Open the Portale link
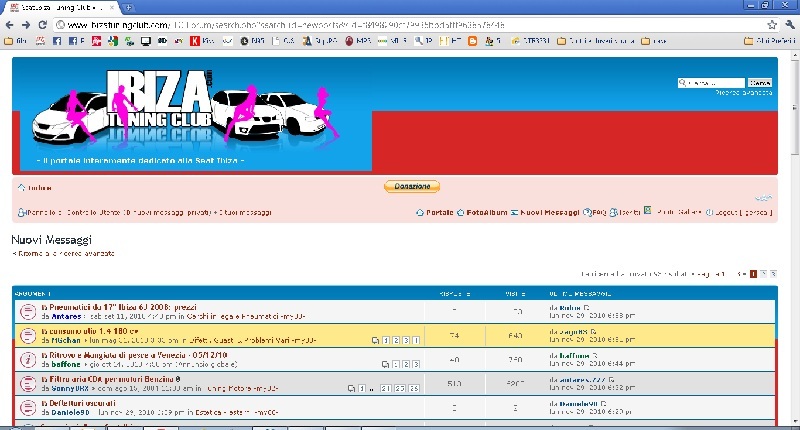 pyautogui.click(x=435, y=212)
